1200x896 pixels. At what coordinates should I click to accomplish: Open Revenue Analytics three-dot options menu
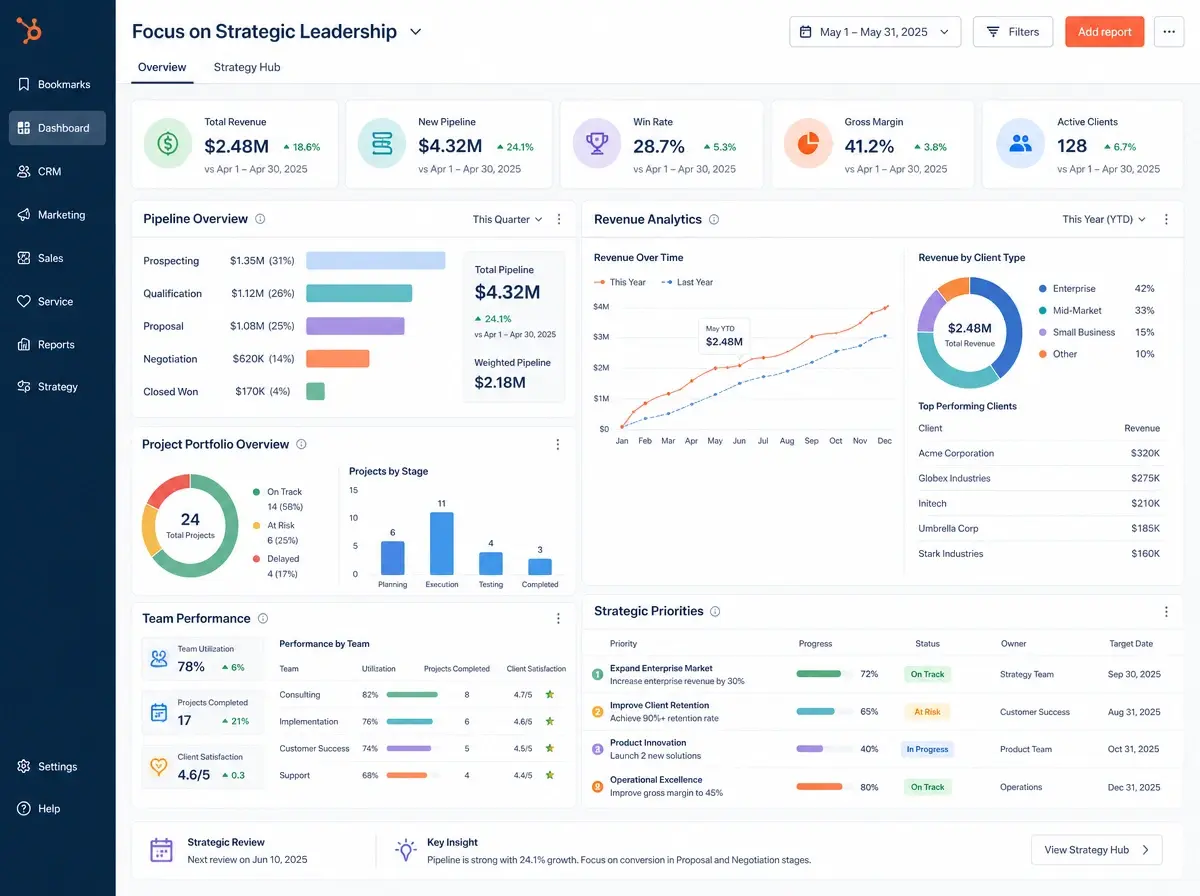coord(1166,219)
